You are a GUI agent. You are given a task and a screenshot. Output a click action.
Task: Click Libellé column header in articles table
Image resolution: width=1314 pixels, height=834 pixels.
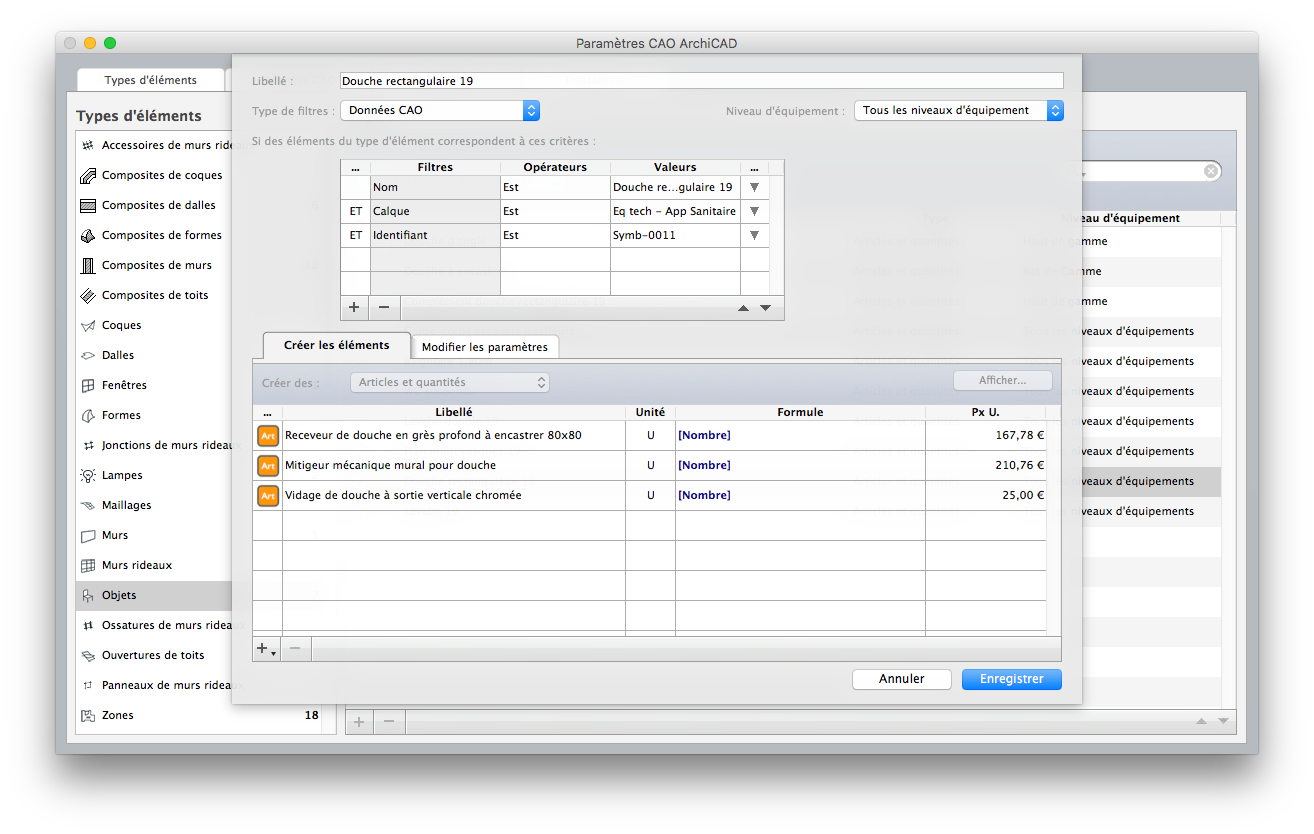click(454, 412)
